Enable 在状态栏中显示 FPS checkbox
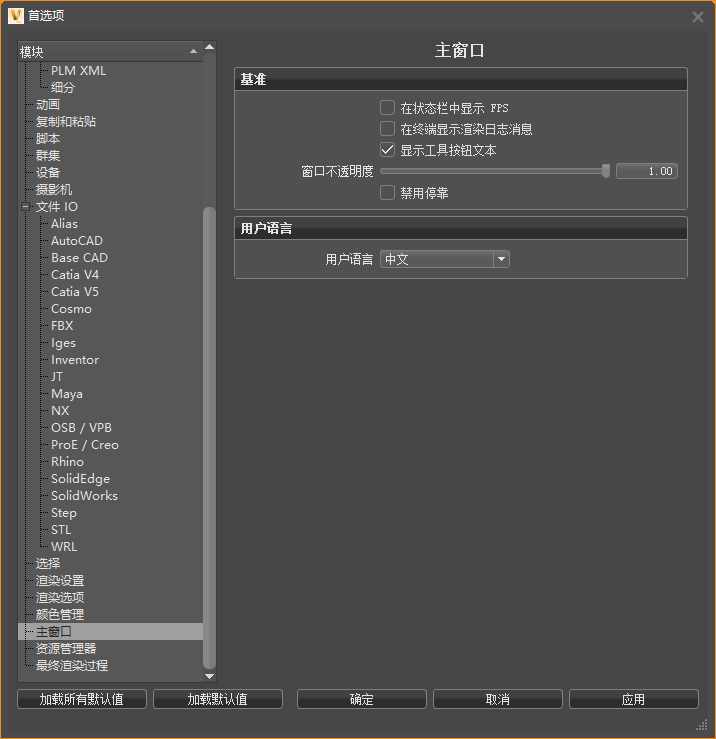 click(387, 108)
